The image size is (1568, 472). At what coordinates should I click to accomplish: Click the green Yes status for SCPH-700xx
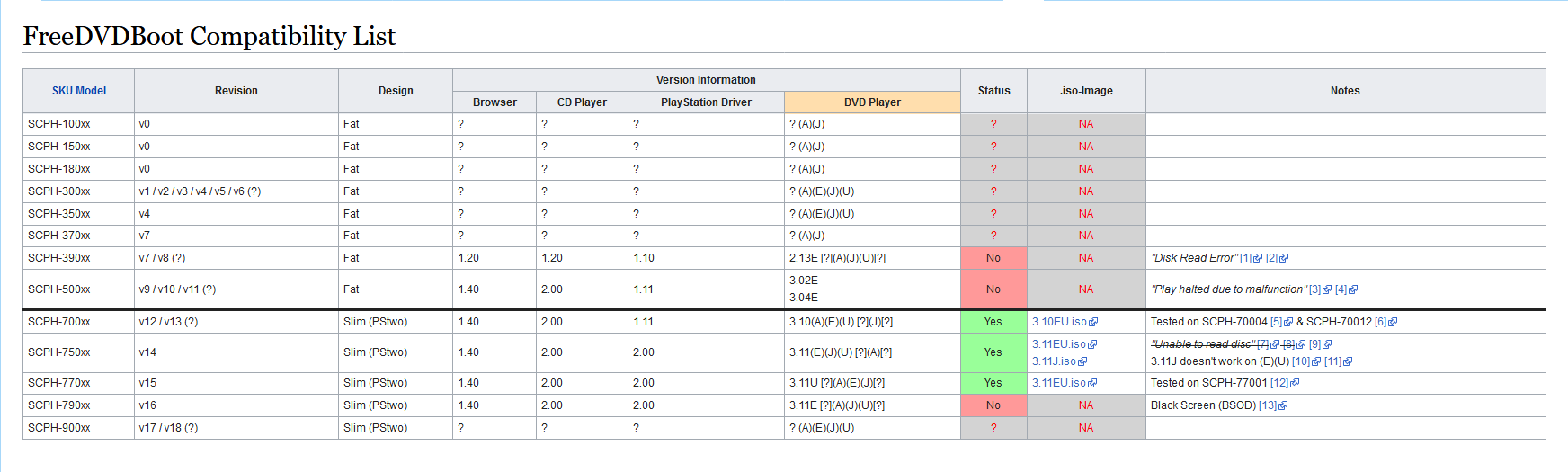(x=993, y=322)
